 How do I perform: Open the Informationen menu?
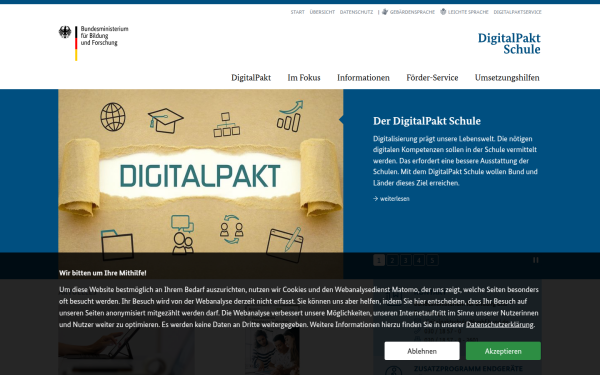[x=363, y=78]
